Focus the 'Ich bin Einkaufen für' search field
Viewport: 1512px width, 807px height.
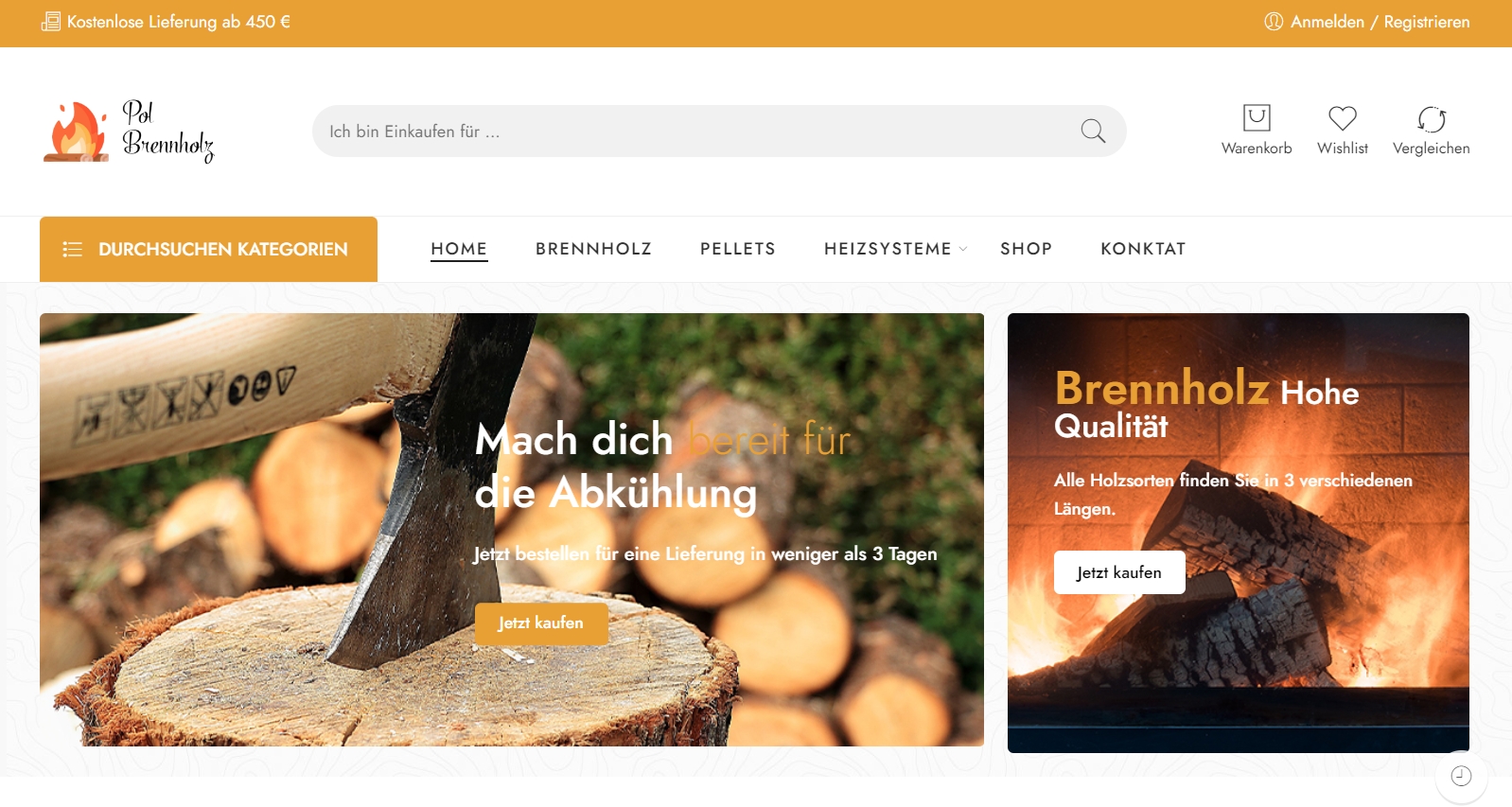pos(695,131)
